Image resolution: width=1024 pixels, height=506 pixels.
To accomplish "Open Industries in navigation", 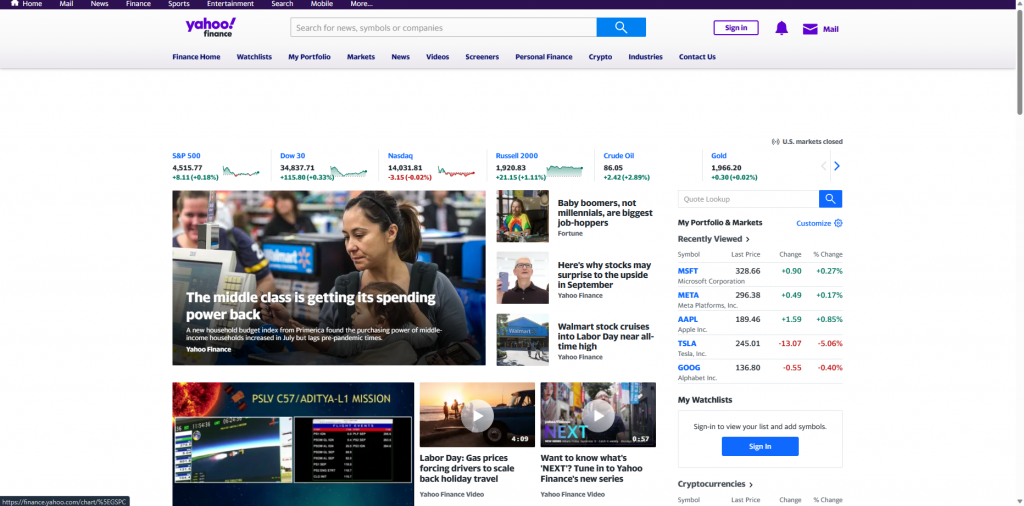I will click(645, 57).
